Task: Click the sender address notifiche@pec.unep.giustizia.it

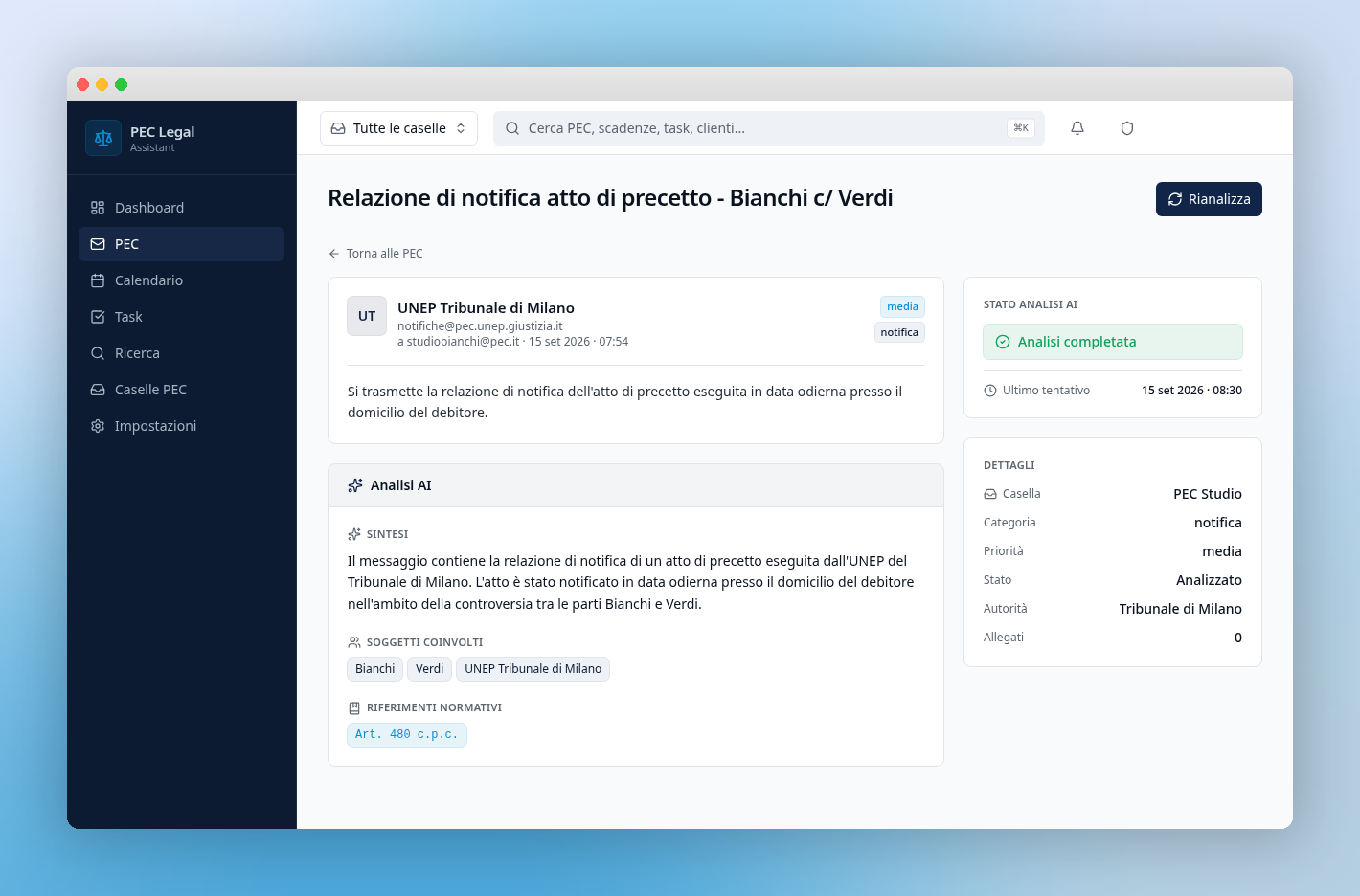Action: tap(480, 326)
